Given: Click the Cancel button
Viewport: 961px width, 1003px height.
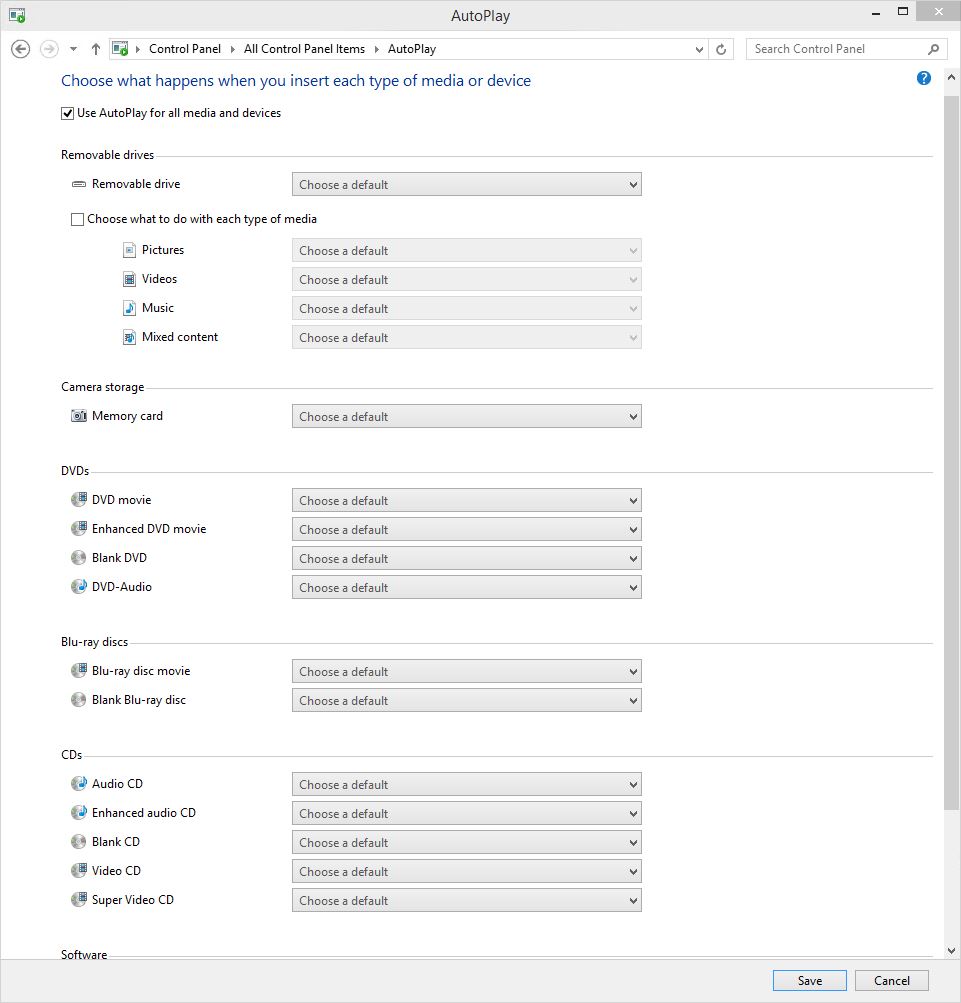Looking at the screenshot, I should pyautogui.click(x=891, y=981).
